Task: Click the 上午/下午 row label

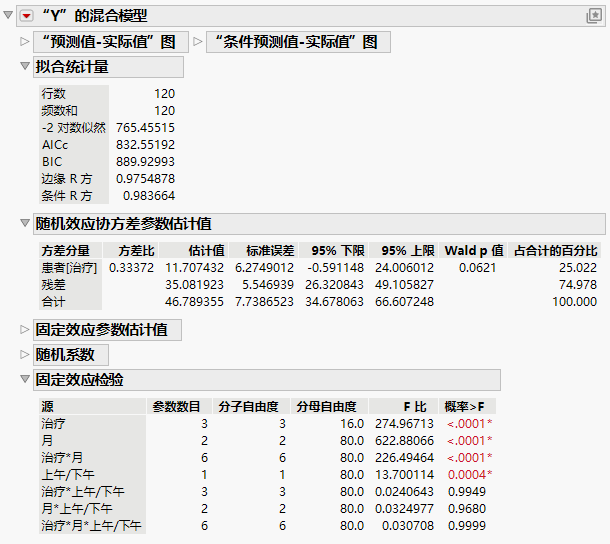Action: pos(68,475)
